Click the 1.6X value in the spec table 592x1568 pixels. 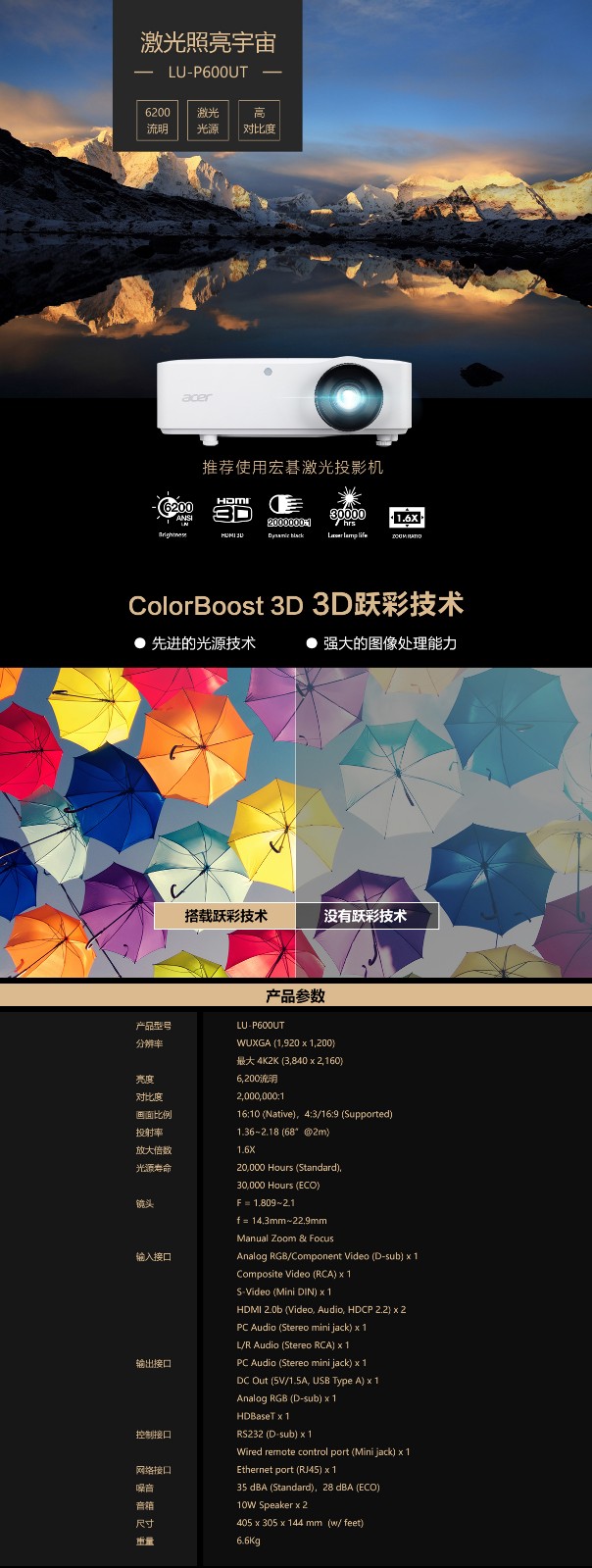coord(246,1149)
